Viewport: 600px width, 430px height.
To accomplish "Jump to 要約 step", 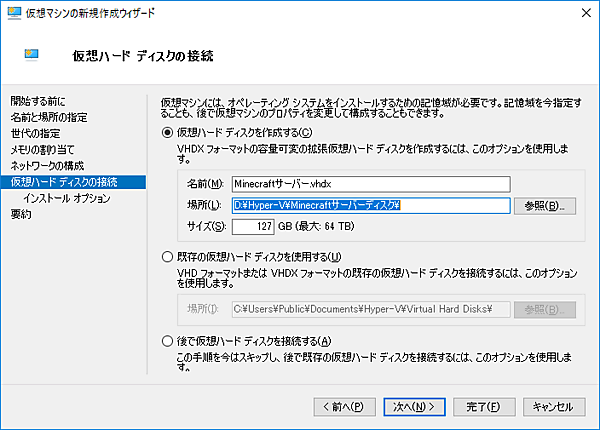I will 21,214.
